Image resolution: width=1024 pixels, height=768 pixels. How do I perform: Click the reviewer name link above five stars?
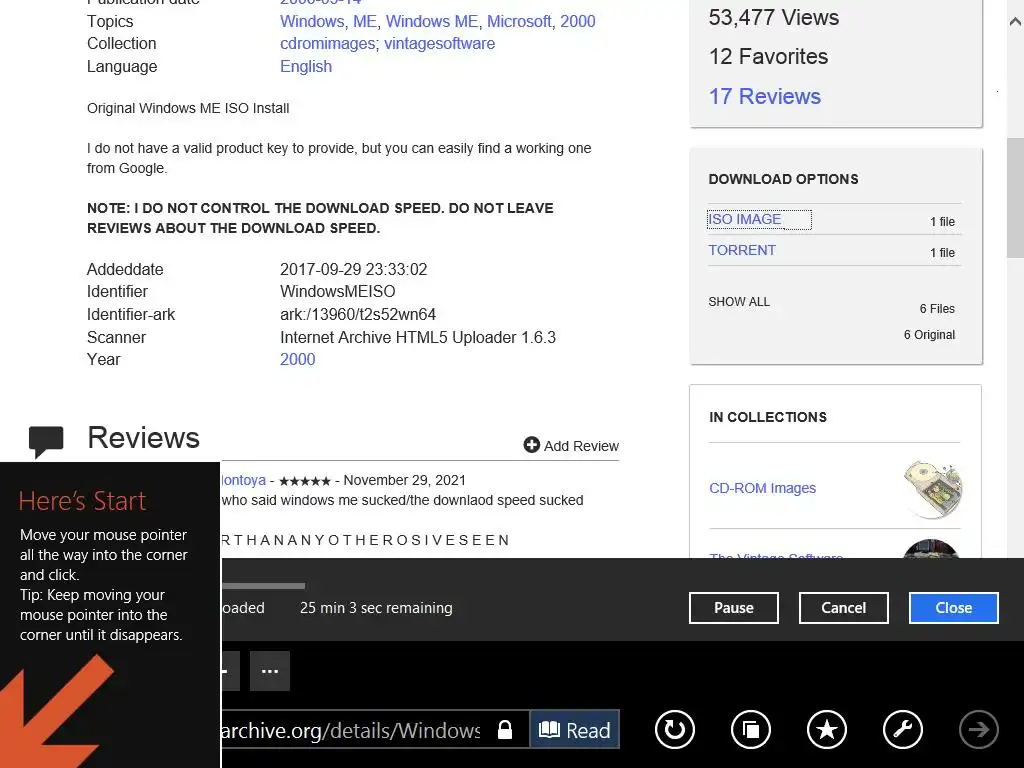243,481
